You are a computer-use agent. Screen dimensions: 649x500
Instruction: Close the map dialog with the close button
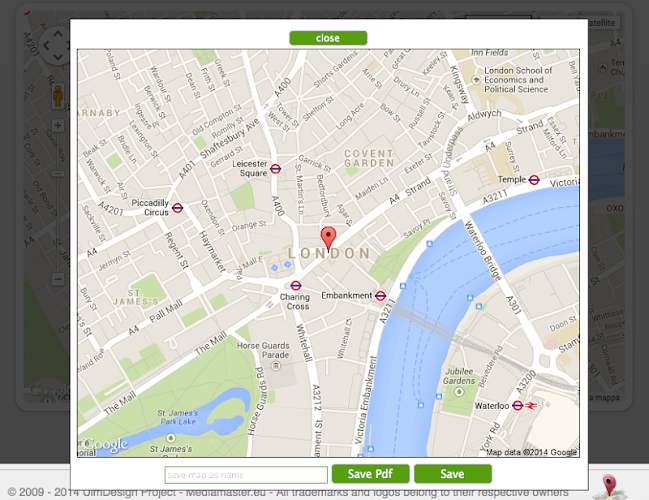(x=328, y=38)
